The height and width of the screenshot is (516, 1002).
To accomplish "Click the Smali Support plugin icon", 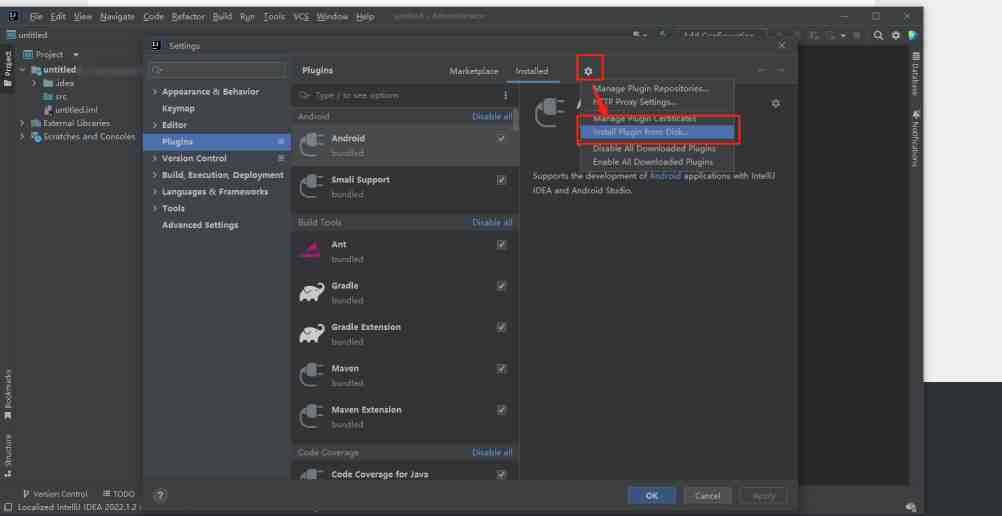I will (311, 186).
